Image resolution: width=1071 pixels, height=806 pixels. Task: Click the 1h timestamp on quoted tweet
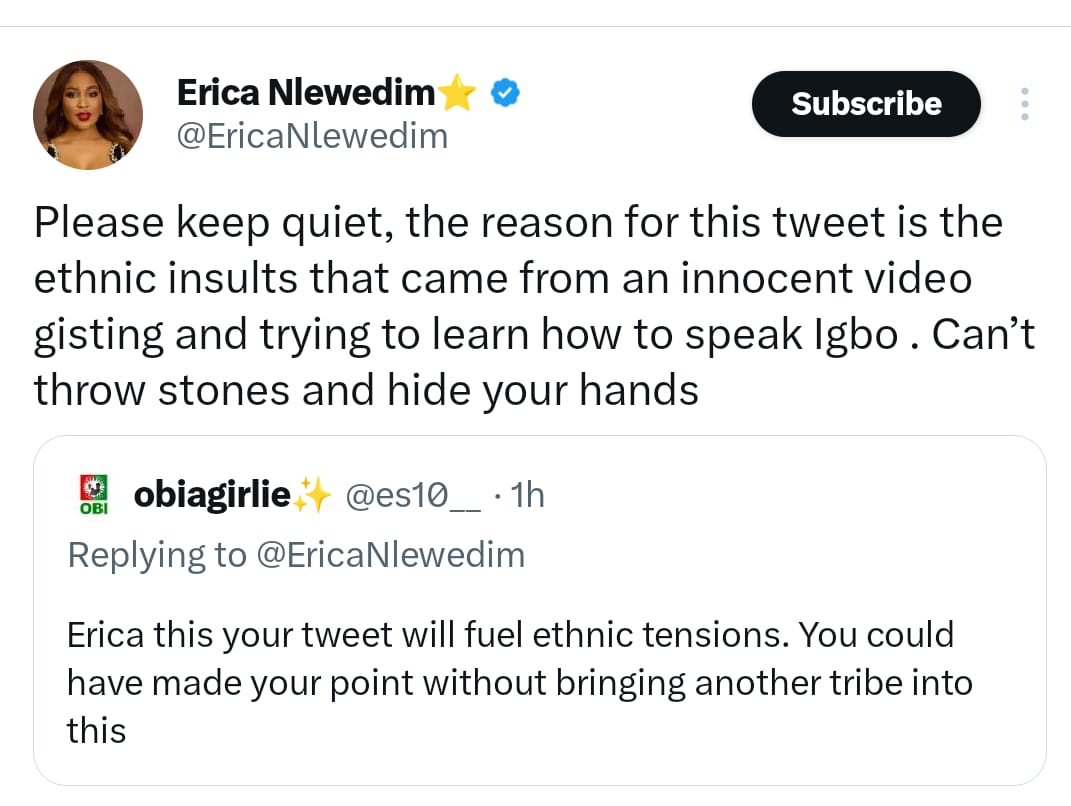527,495
